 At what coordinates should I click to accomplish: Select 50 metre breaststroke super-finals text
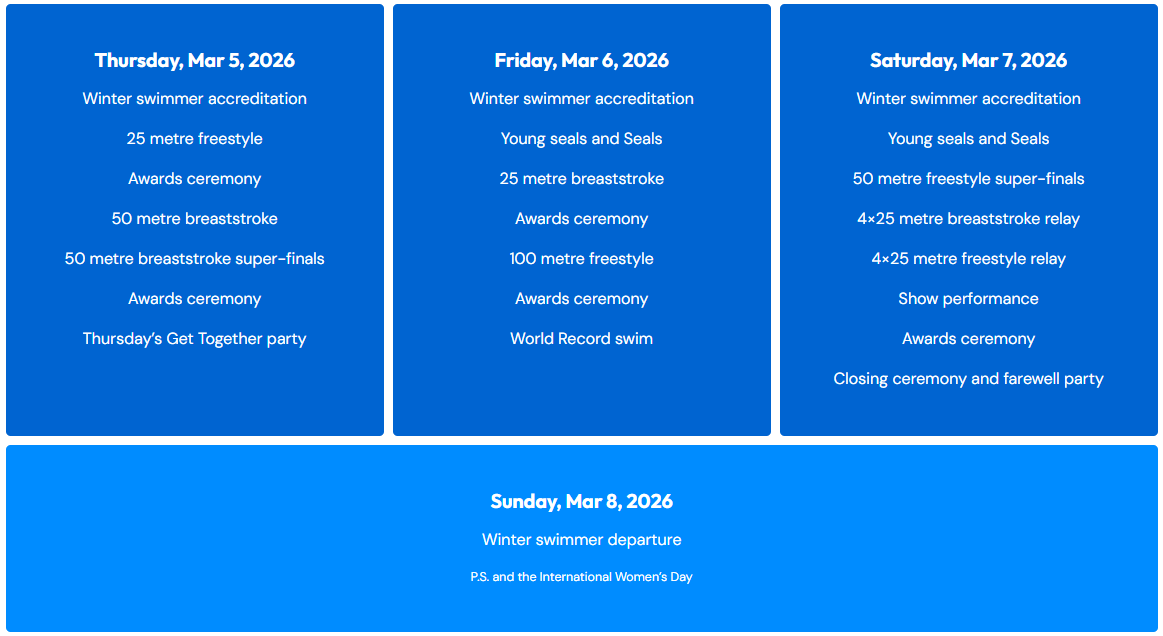(x=195, y=259)
